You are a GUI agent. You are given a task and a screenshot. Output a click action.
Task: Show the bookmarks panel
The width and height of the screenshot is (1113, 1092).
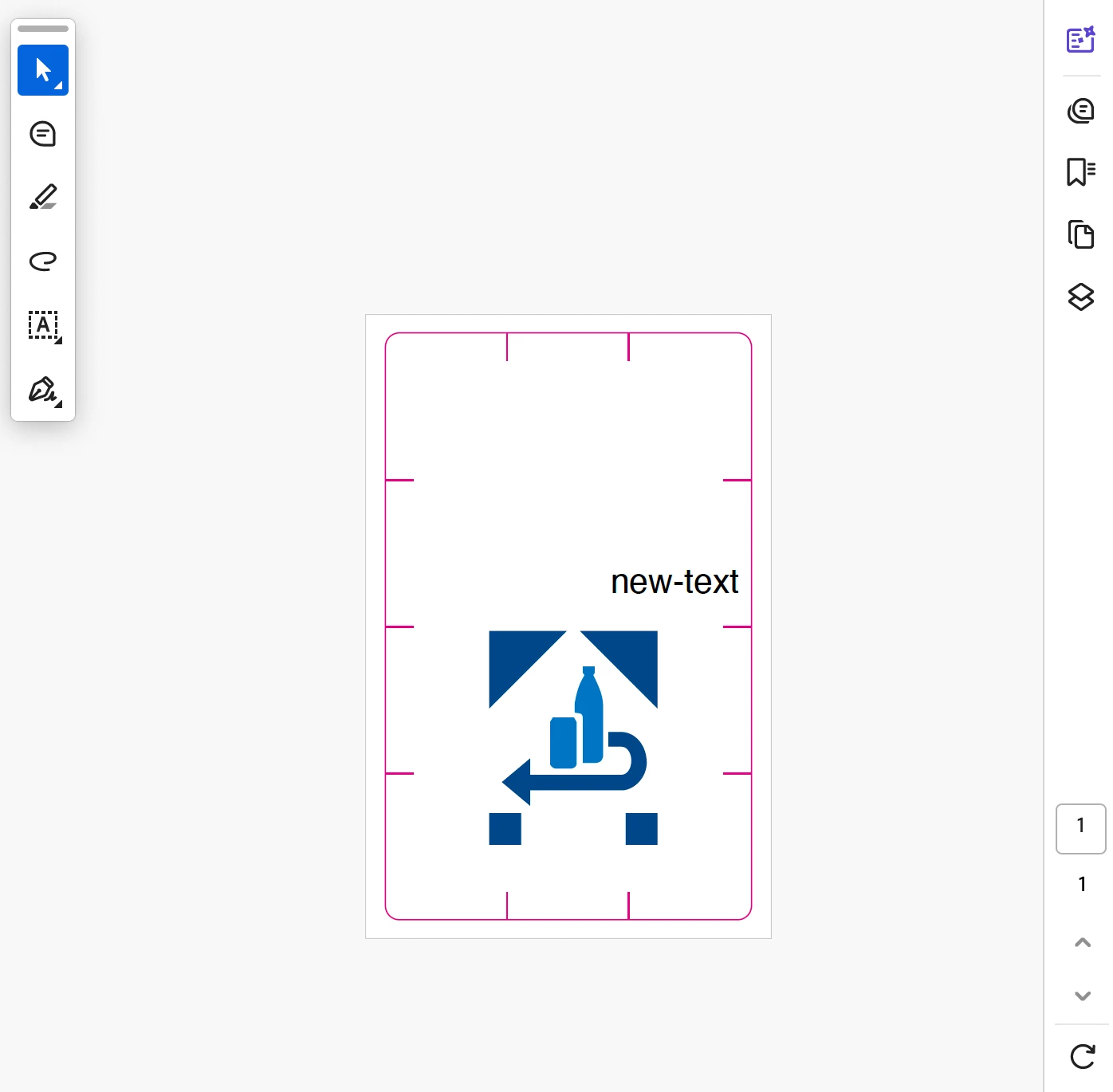pyautogui.click(x=1081, y=171)
